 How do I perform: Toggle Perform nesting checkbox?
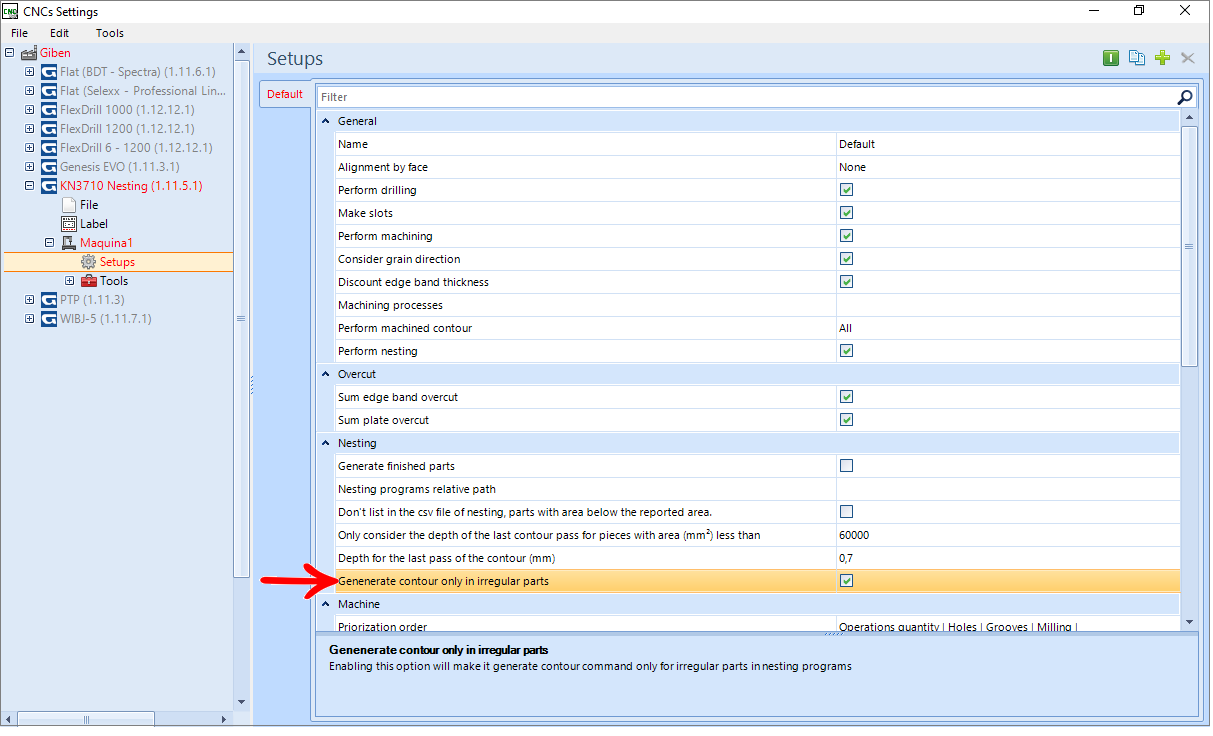(846, 351)
